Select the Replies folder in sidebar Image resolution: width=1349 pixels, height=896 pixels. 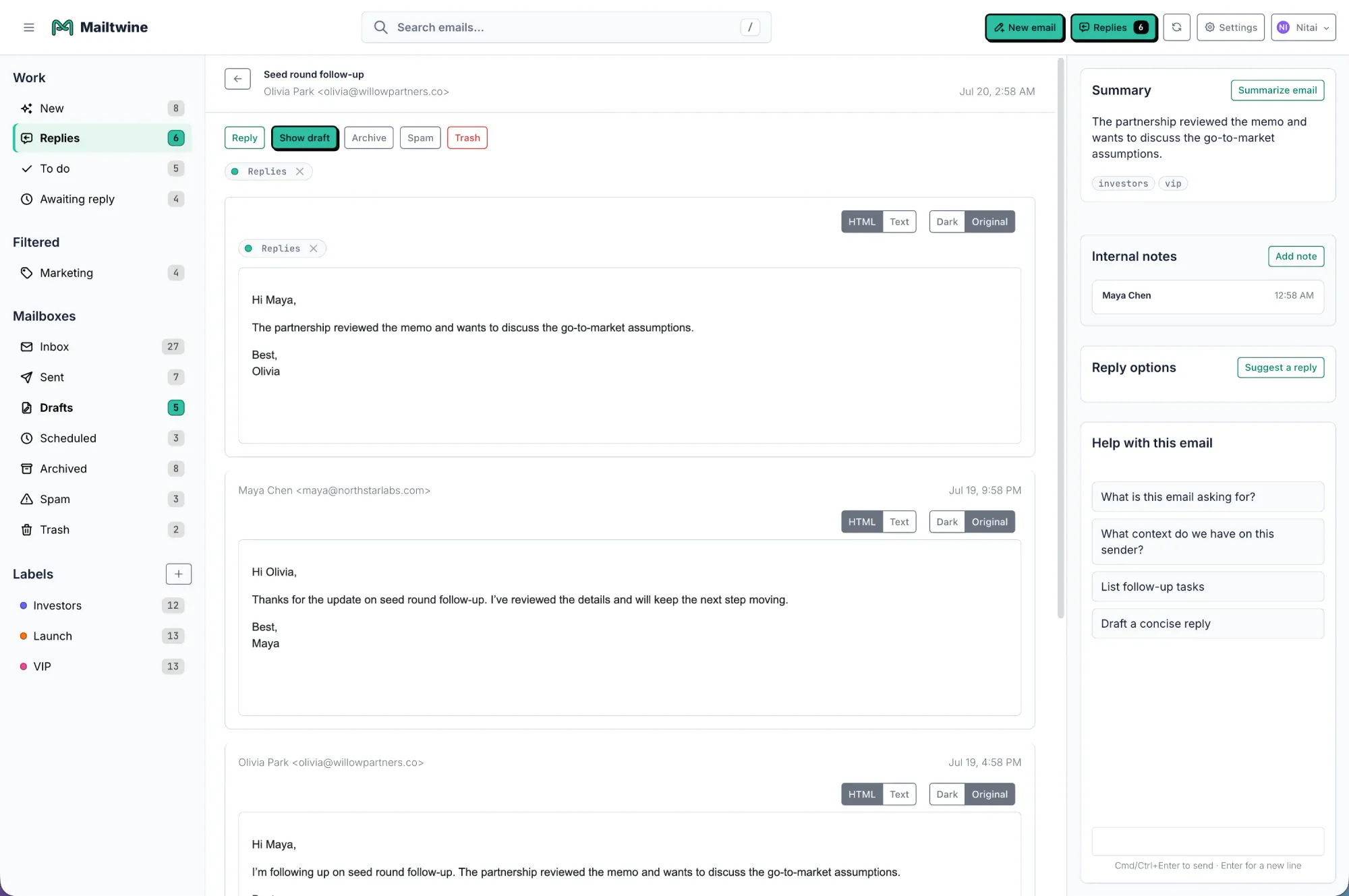click(102, 138)
